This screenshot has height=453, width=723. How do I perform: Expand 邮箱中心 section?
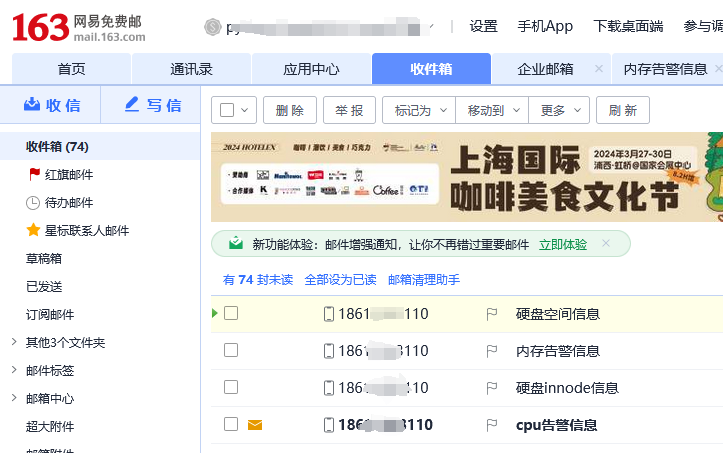pyautogui.click(x=14, y=398)
